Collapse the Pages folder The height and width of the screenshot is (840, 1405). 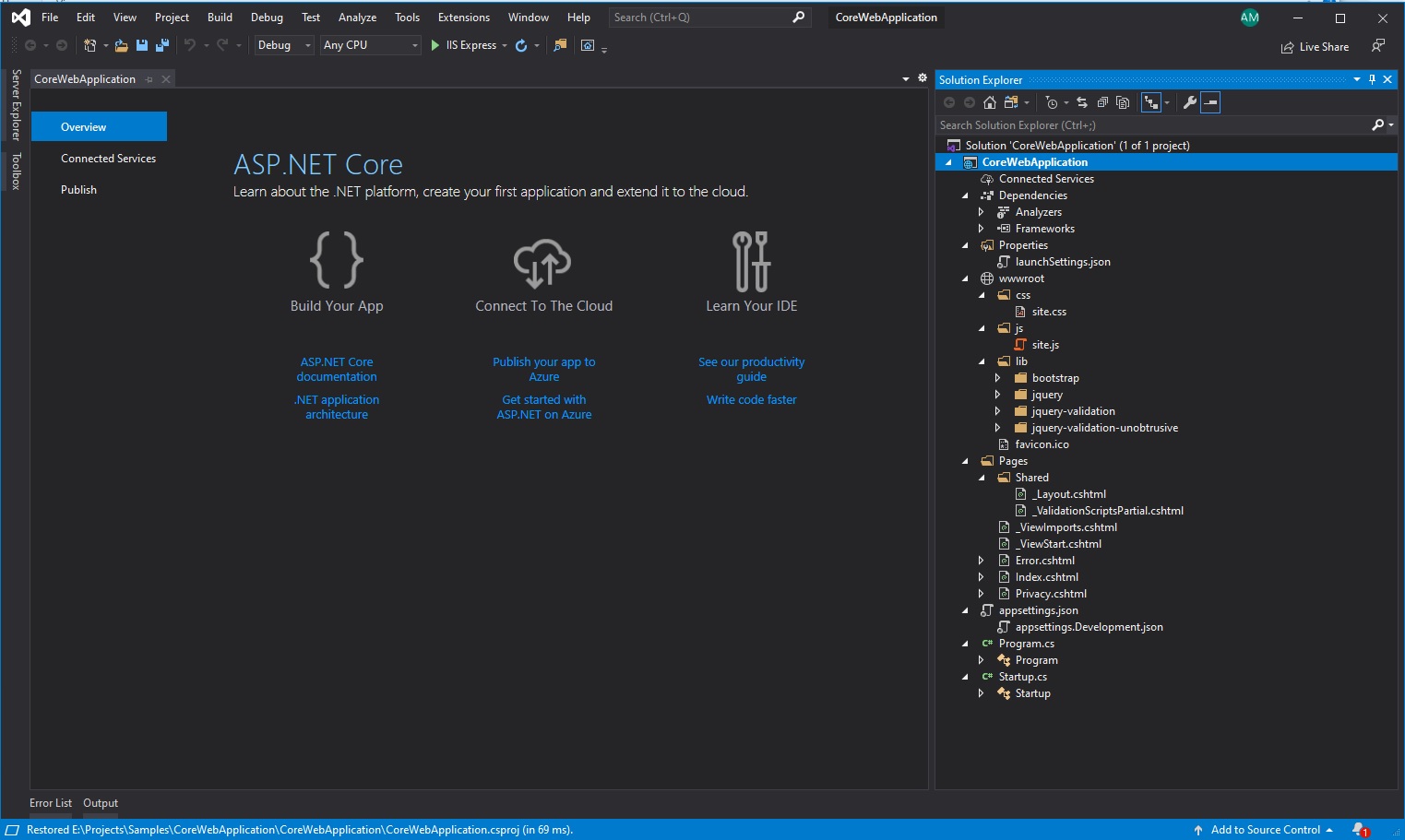point(965,461)
